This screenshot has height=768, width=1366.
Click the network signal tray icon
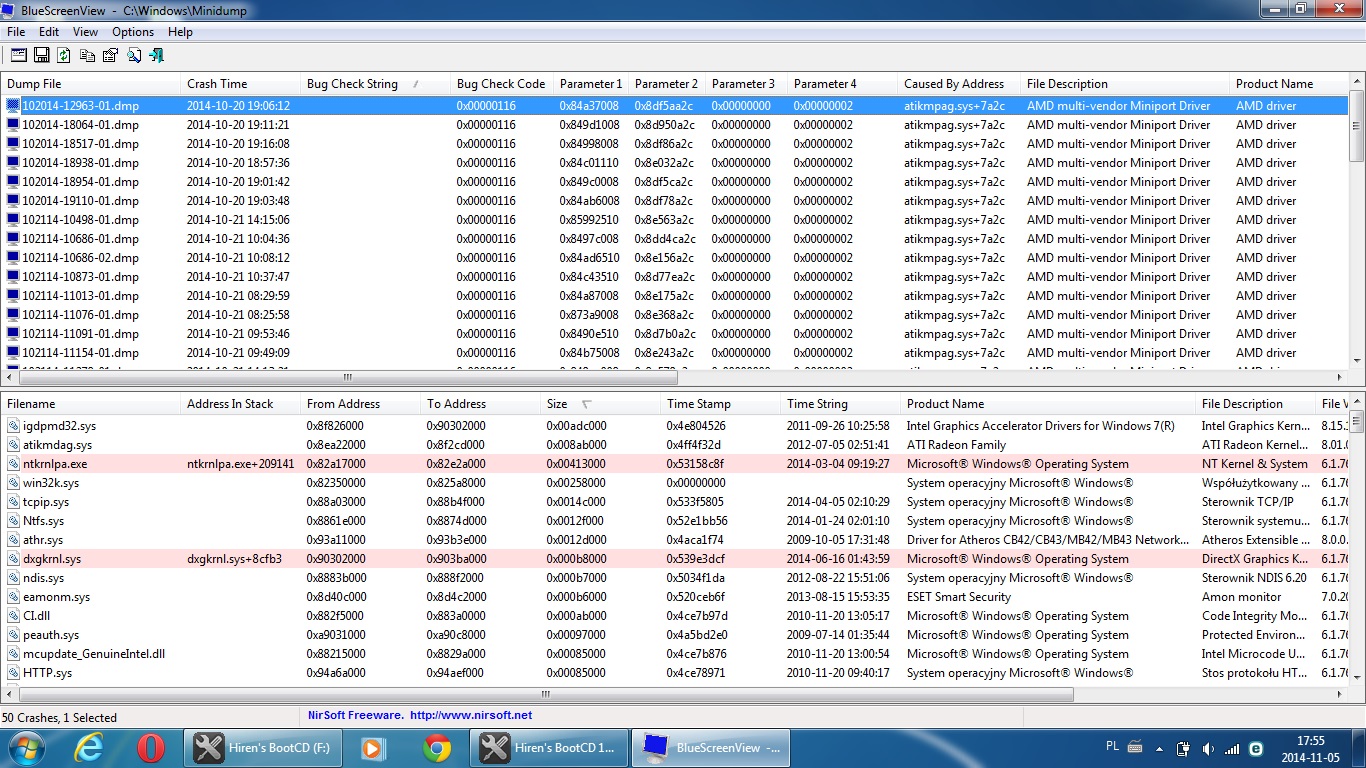(1232, 748)
